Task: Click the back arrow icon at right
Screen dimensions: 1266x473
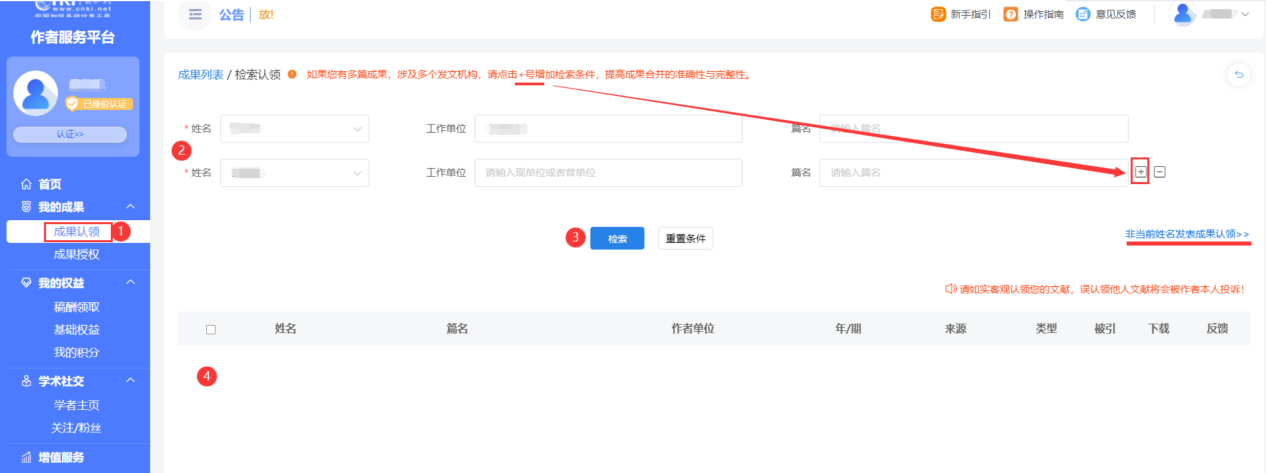Action: (1238, 74)
